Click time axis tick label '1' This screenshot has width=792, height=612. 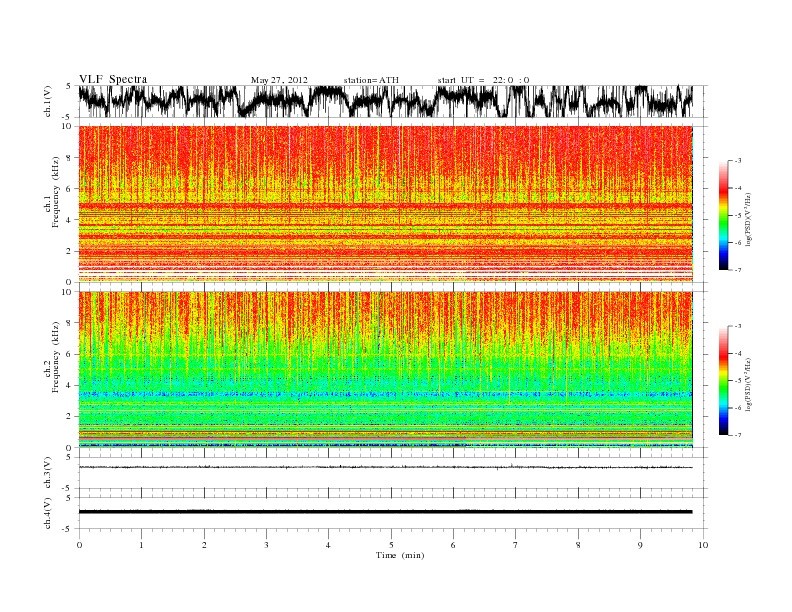tap(142, 545)
